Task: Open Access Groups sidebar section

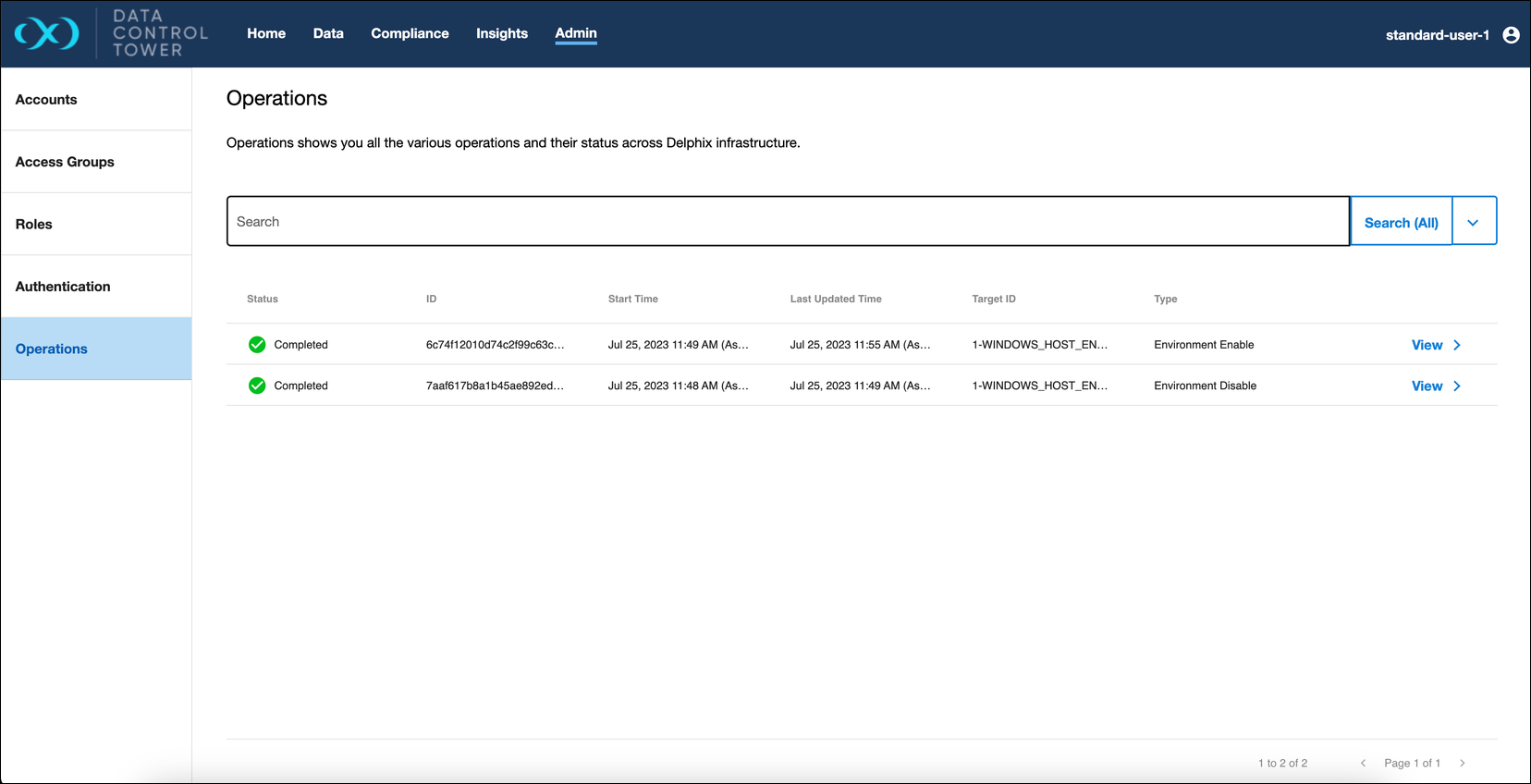Action: (65, 162)
